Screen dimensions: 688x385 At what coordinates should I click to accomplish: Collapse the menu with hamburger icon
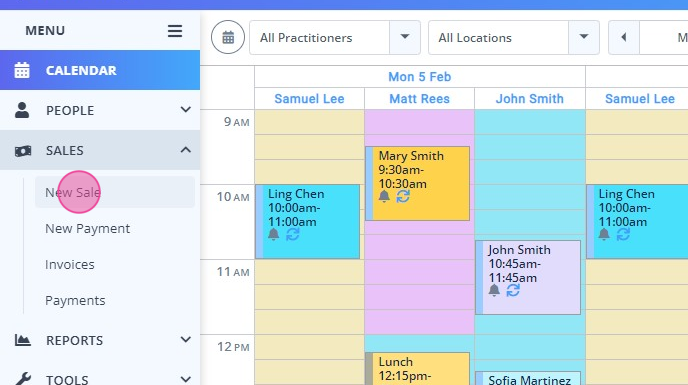[x=175, y=31]
